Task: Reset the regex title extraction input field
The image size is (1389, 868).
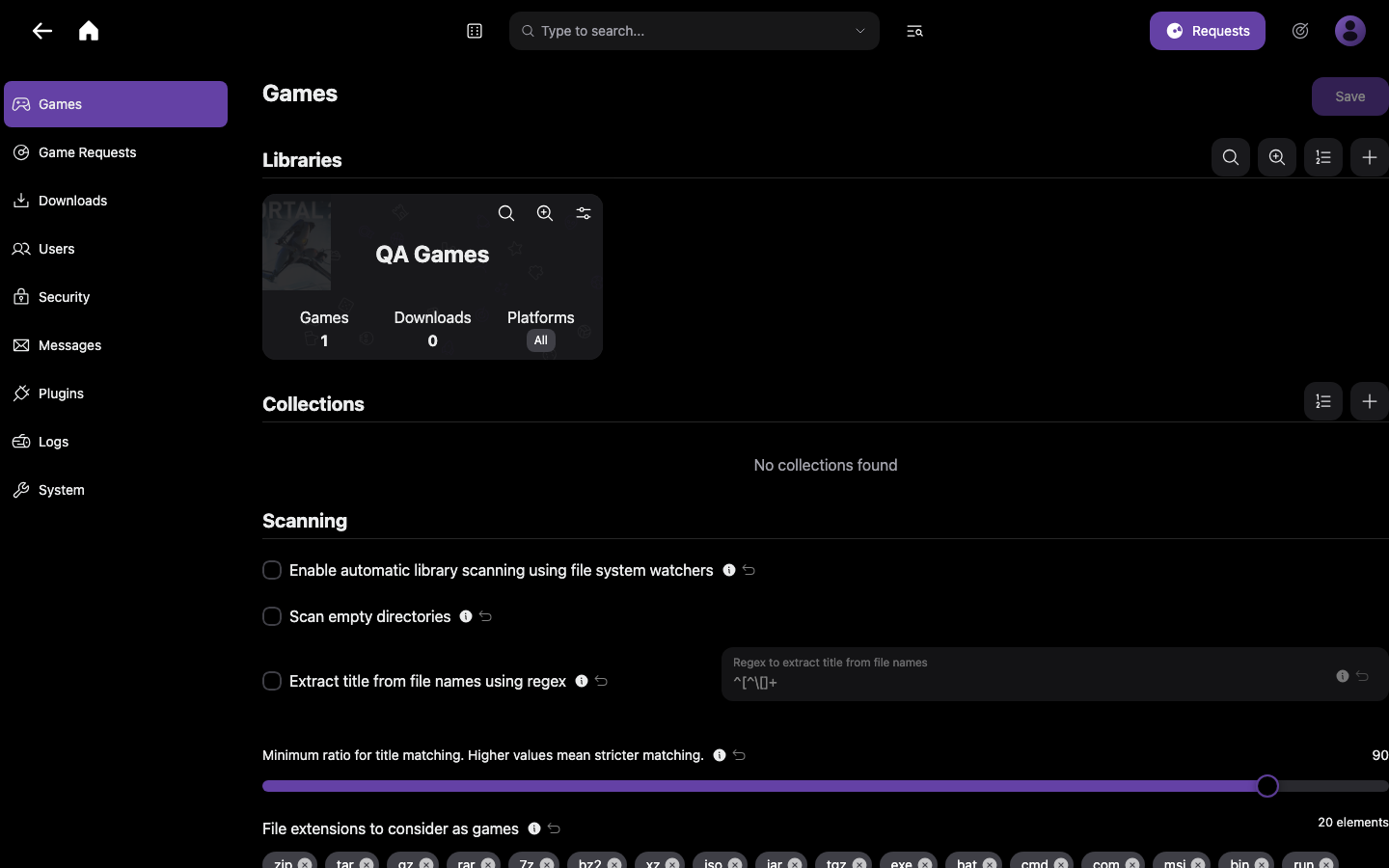Action: pyautogui.click(x=1362, y=676)
